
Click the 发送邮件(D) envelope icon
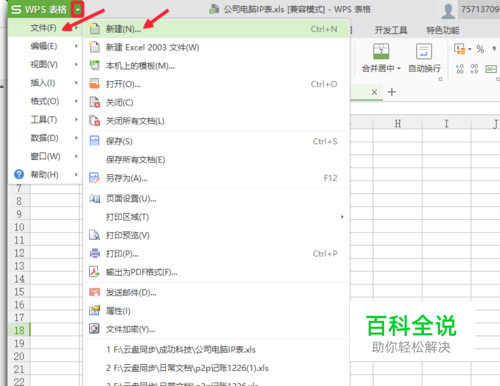point(95,292)
